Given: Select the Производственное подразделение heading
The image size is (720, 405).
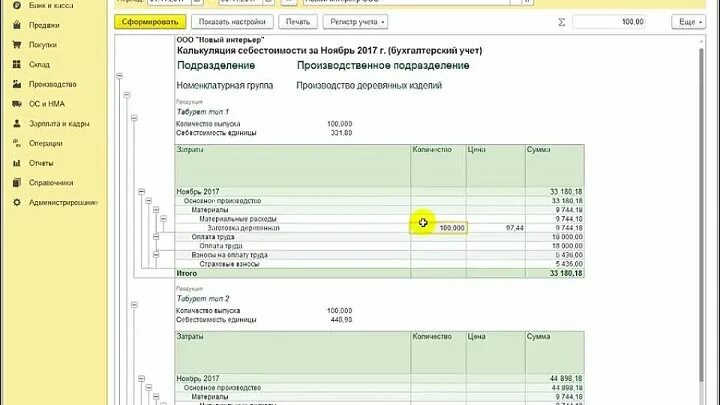Looking at the screenshot, I should [383, 66].
